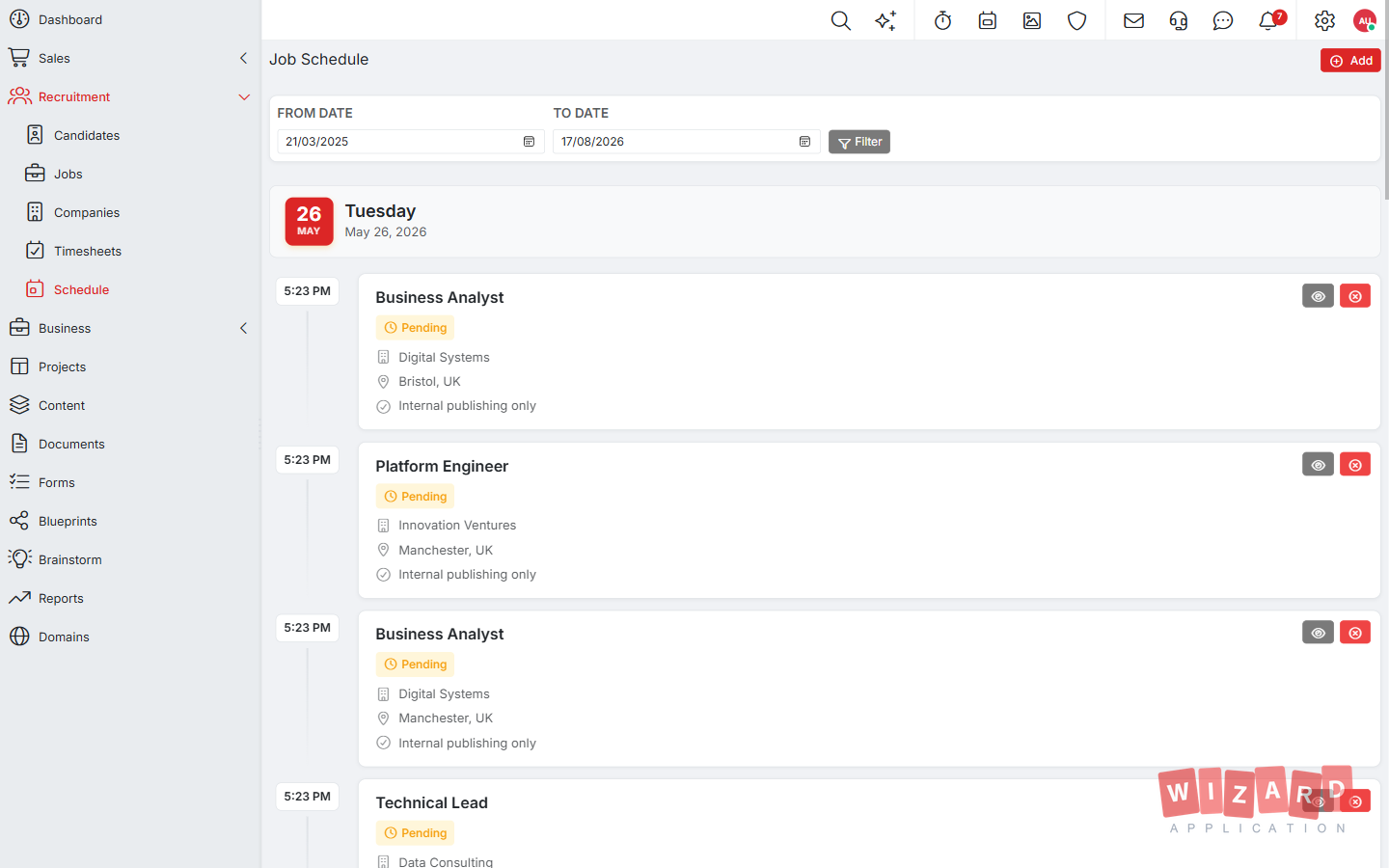
Task: Open Candidates in the sidebar
Action: 87,135
